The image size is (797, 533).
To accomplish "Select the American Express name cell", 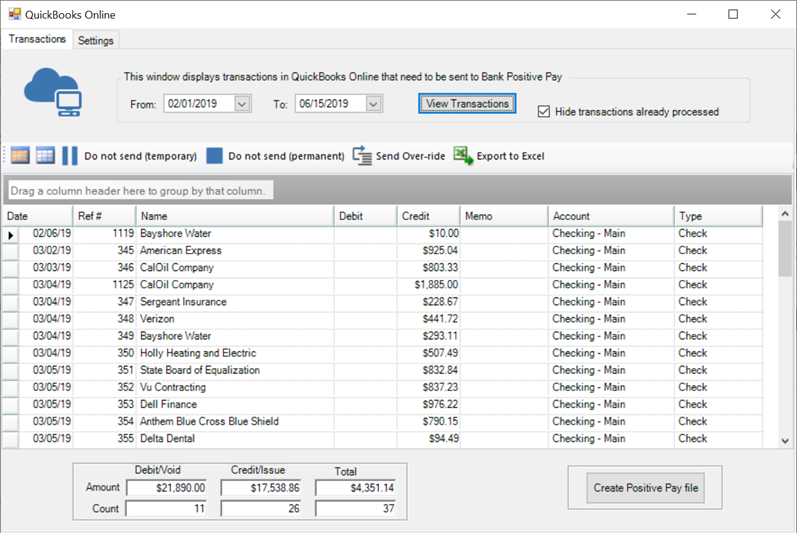I will pos(235,250).
